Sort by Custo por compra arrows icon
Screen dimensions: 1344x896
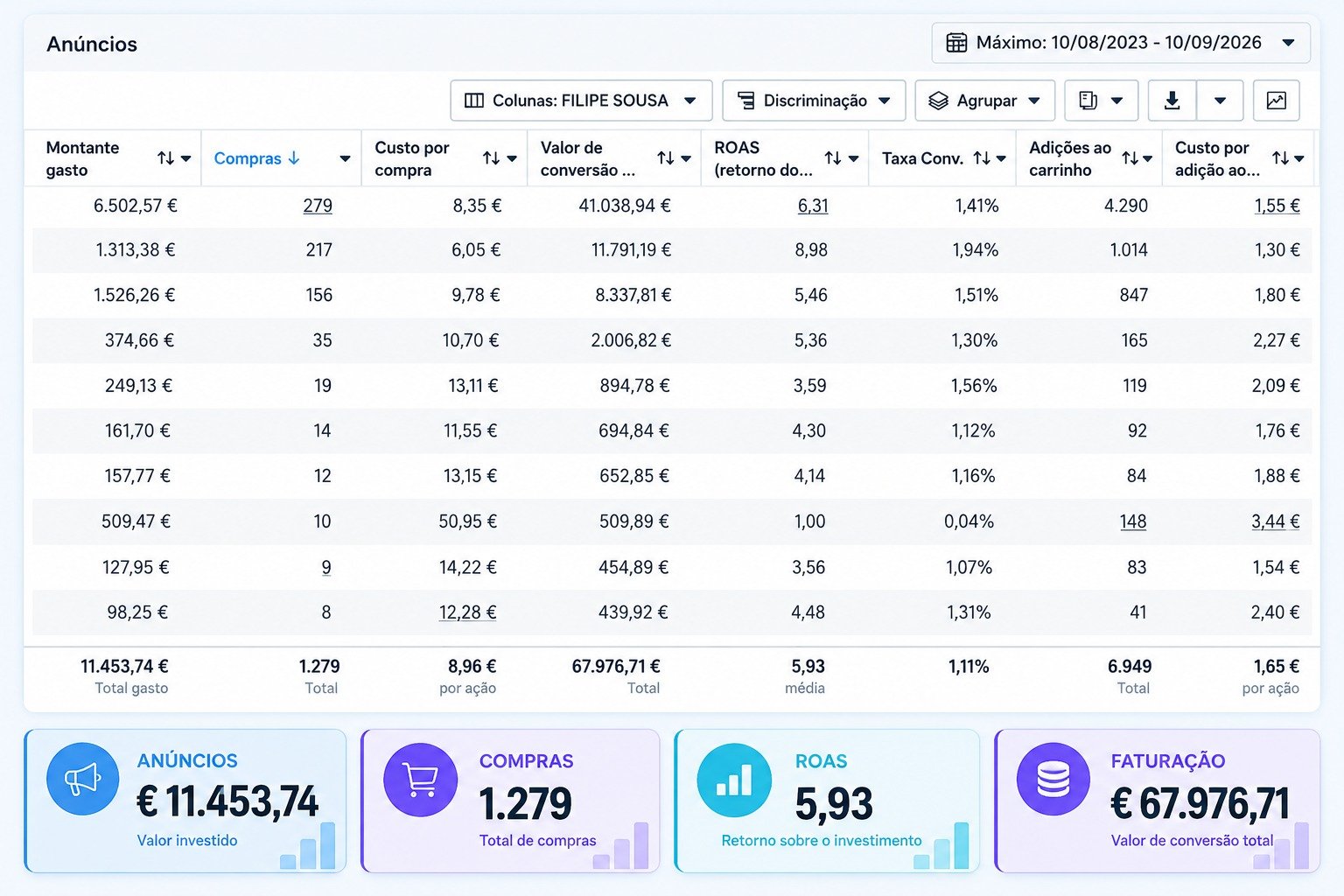[x=491, y=158]
